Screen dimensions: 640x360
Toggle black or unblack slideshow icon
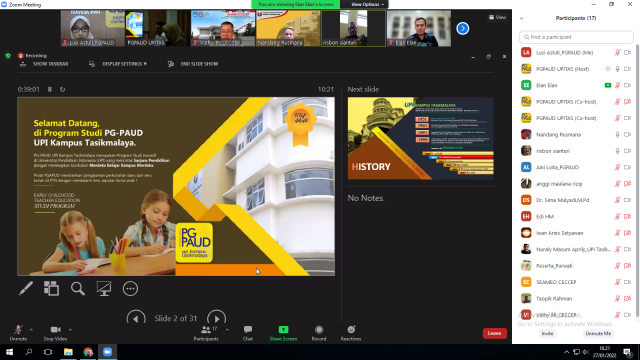point(104,289)
